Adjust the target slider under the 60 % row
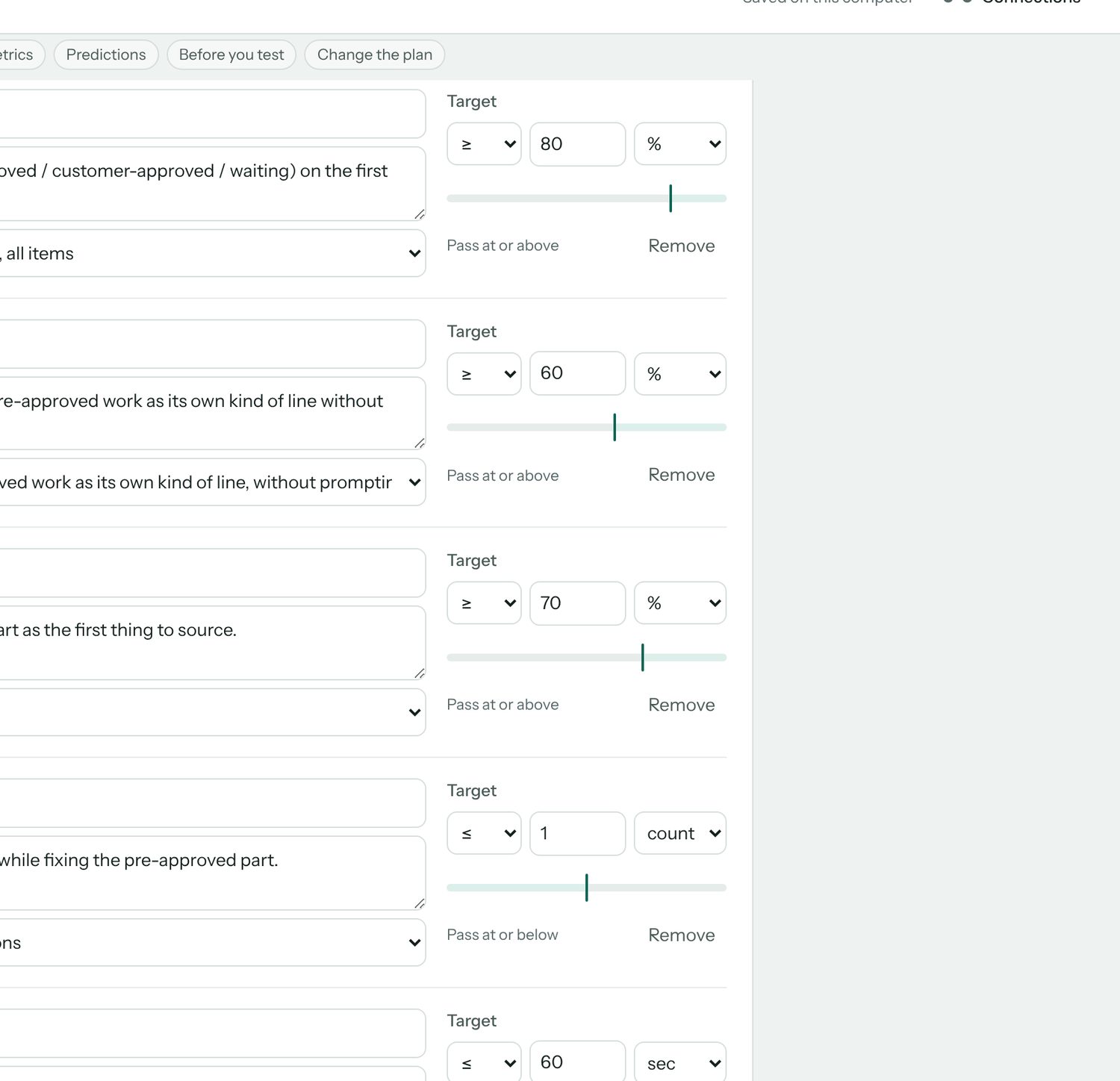 pyautogui.click(x=587, y=428)
